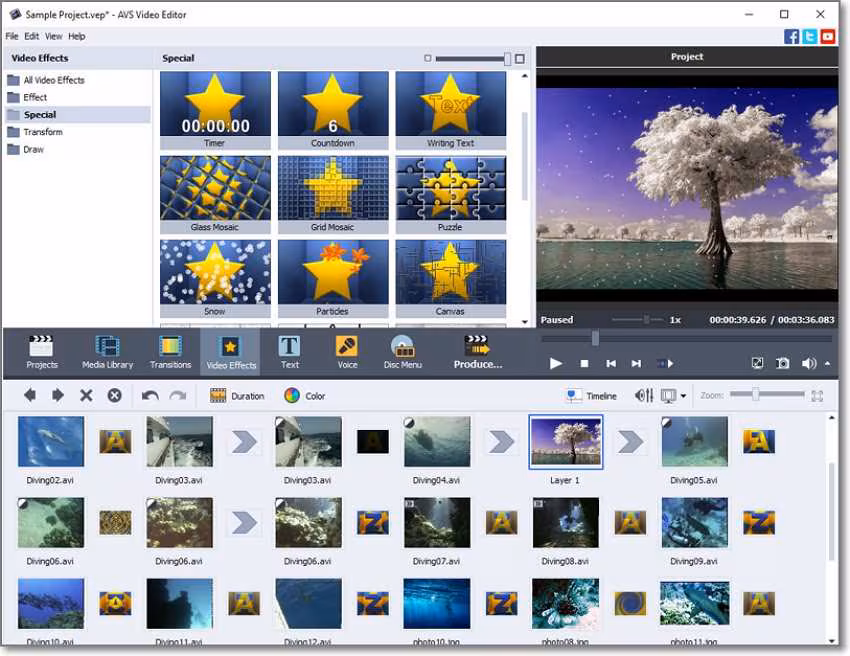This screenshot has width=850, height=656.
Task: Open the Help menu
Action: pos(77,36)
